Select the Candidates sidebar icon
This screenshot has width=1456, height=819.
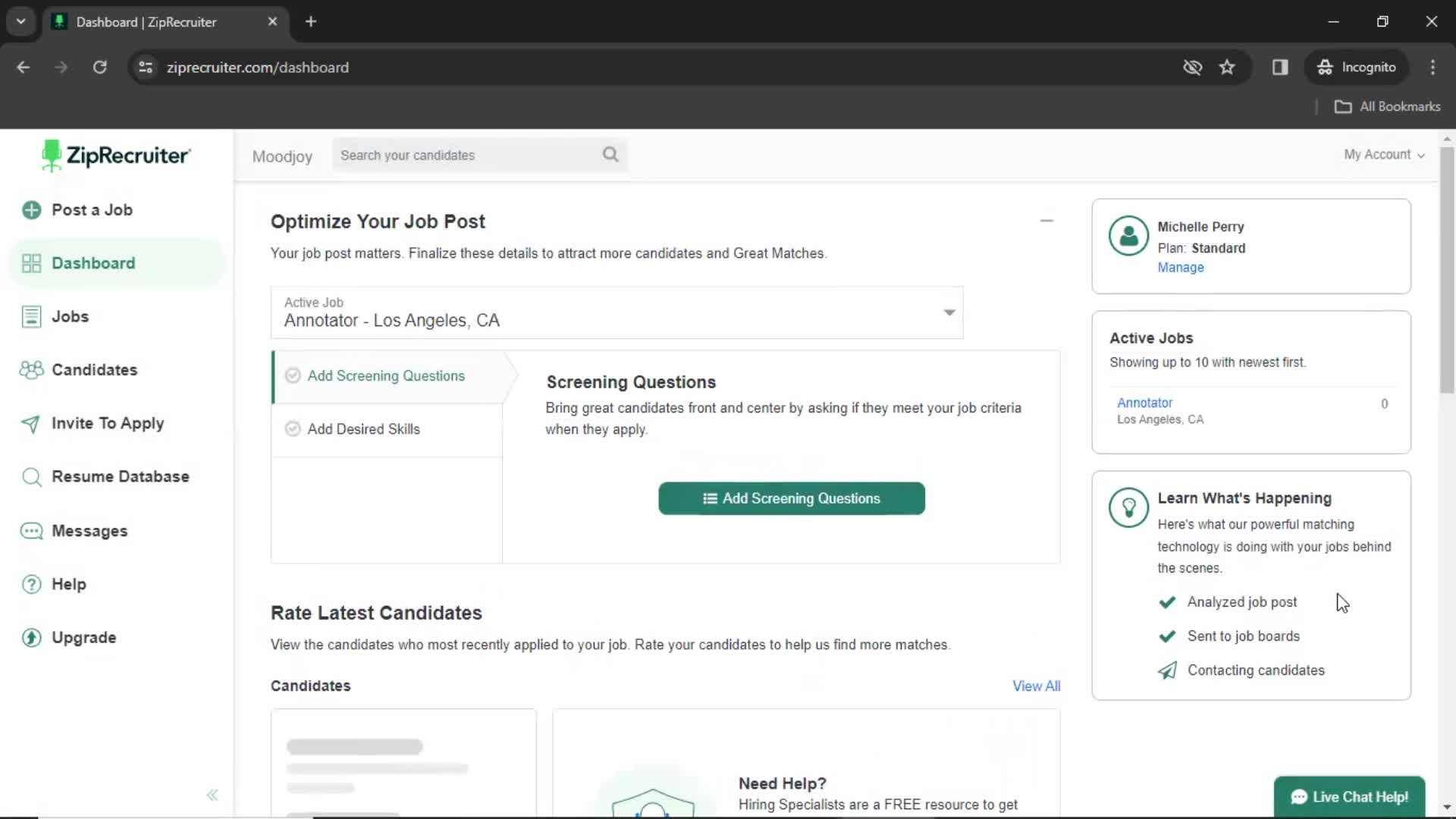(32, 370)
